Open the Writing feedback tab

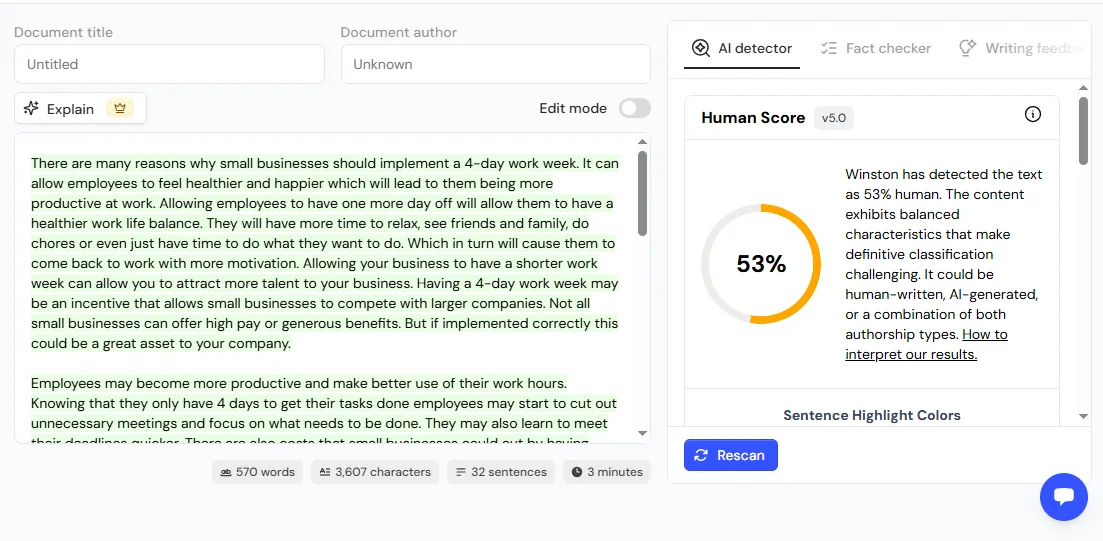(1021, 48)
